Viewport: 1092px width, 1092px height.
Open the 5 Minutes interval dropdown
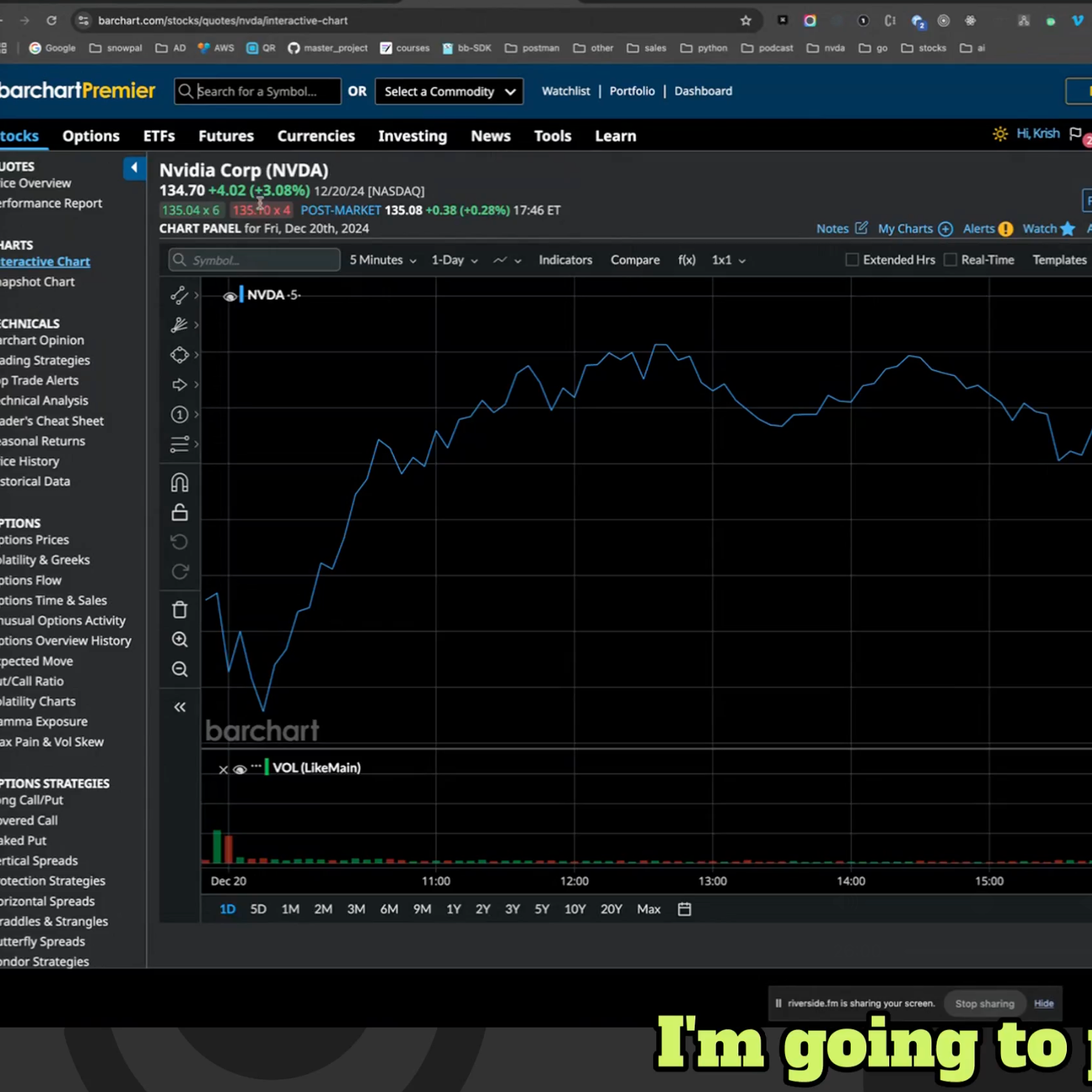(x=382, y=260)
